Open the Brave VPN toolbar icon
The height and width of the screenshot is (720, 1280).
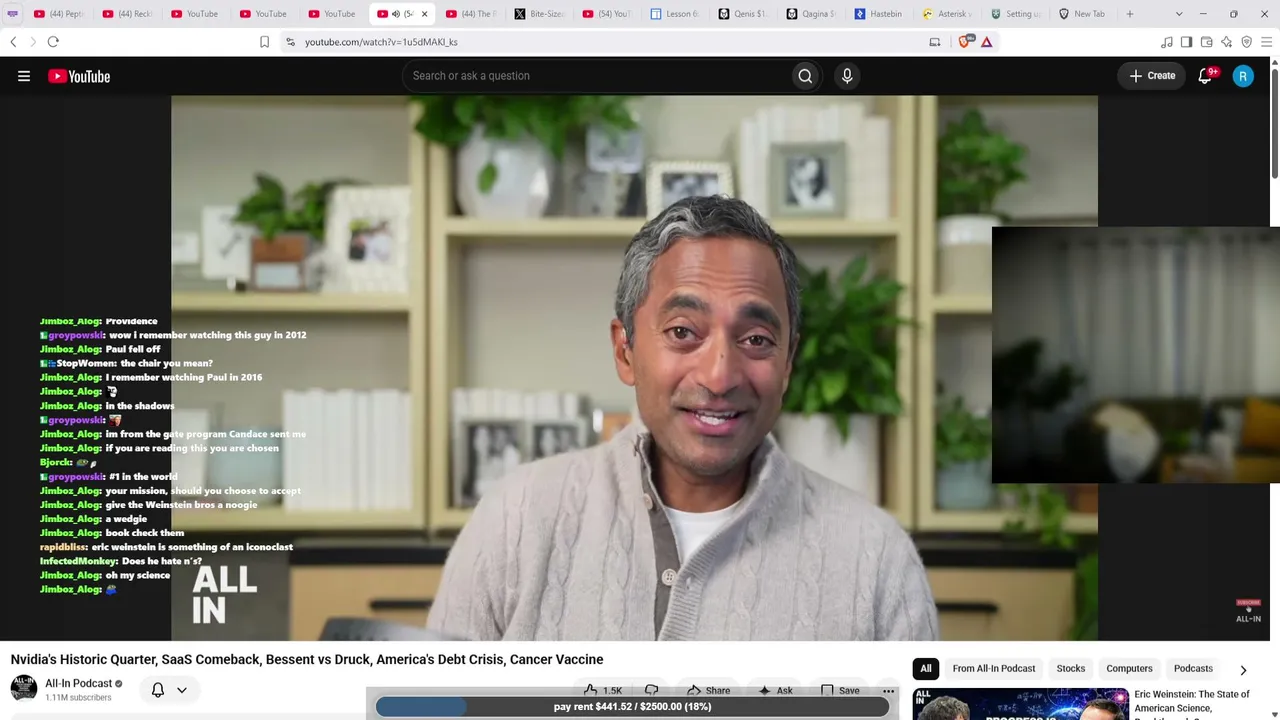1247,42
